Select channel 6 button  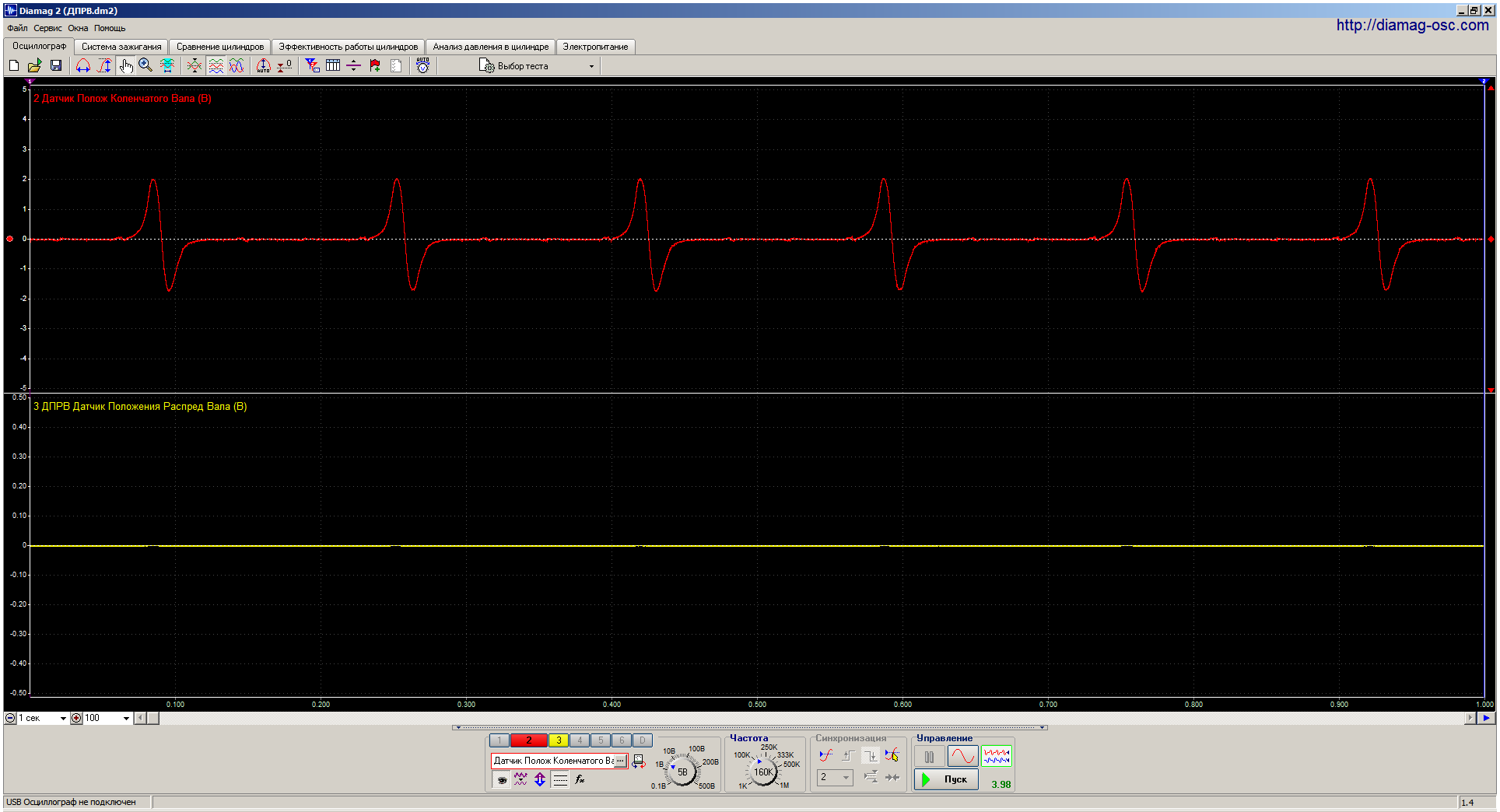click(622, 740)
